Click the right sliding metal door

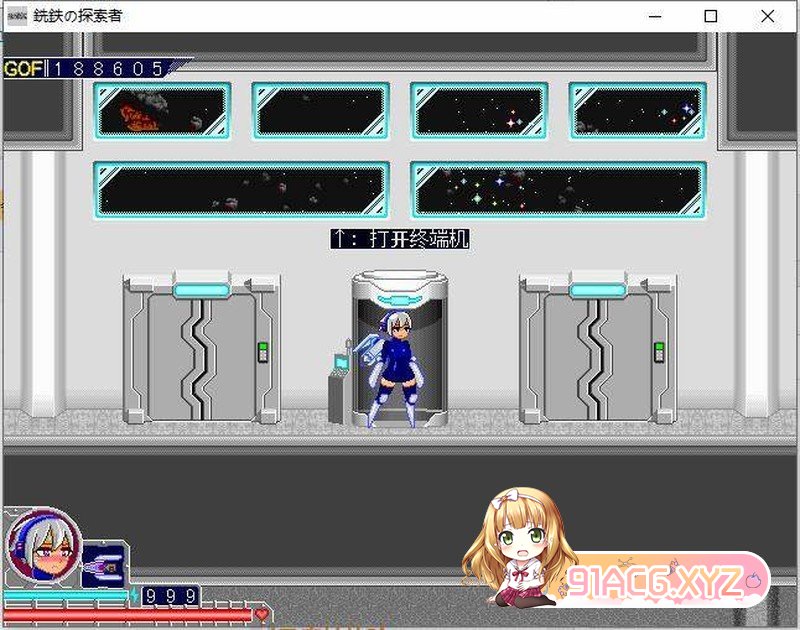(x=597, y=350)
